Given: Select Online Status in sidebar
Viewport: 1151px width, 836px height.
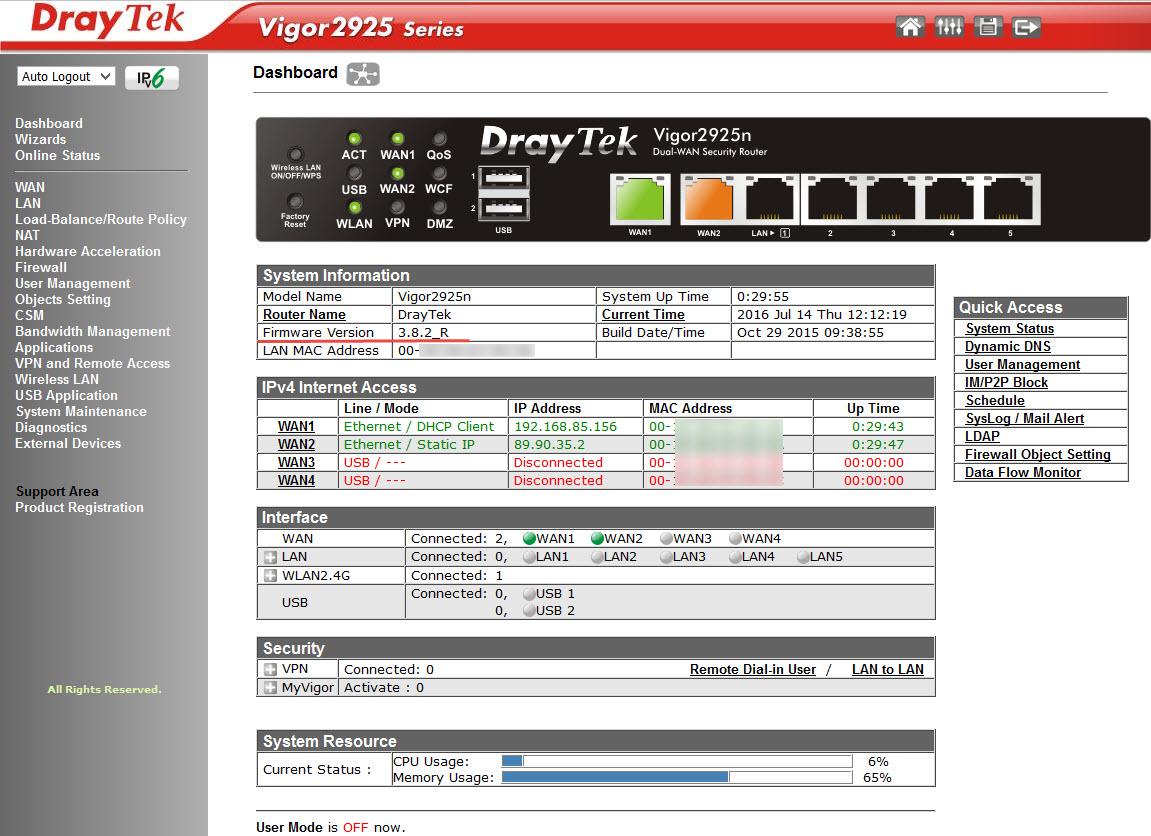Looking at the screenshot, I should (x=57, y=155).
